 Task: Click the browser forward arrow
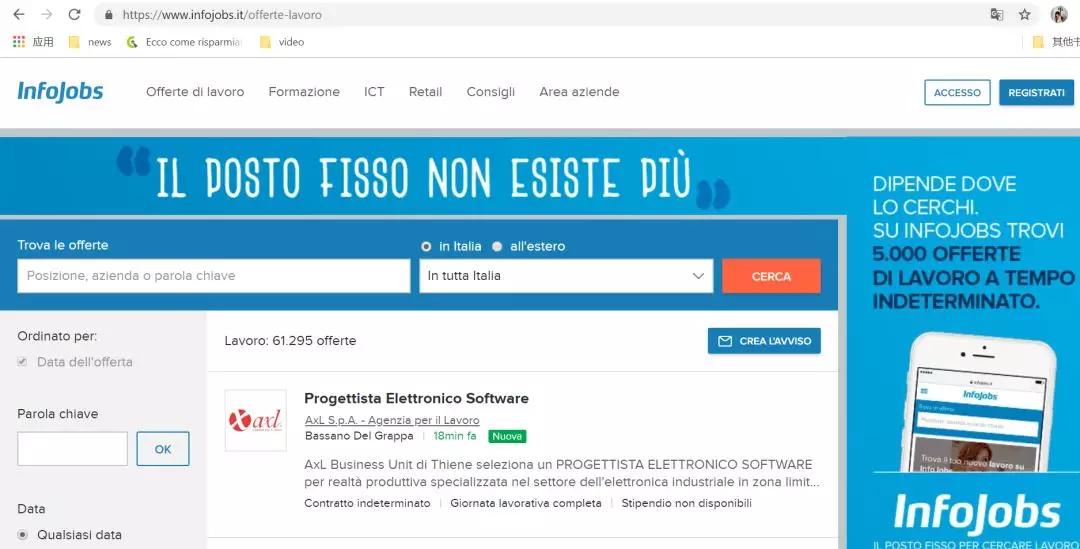coord(47,14)
